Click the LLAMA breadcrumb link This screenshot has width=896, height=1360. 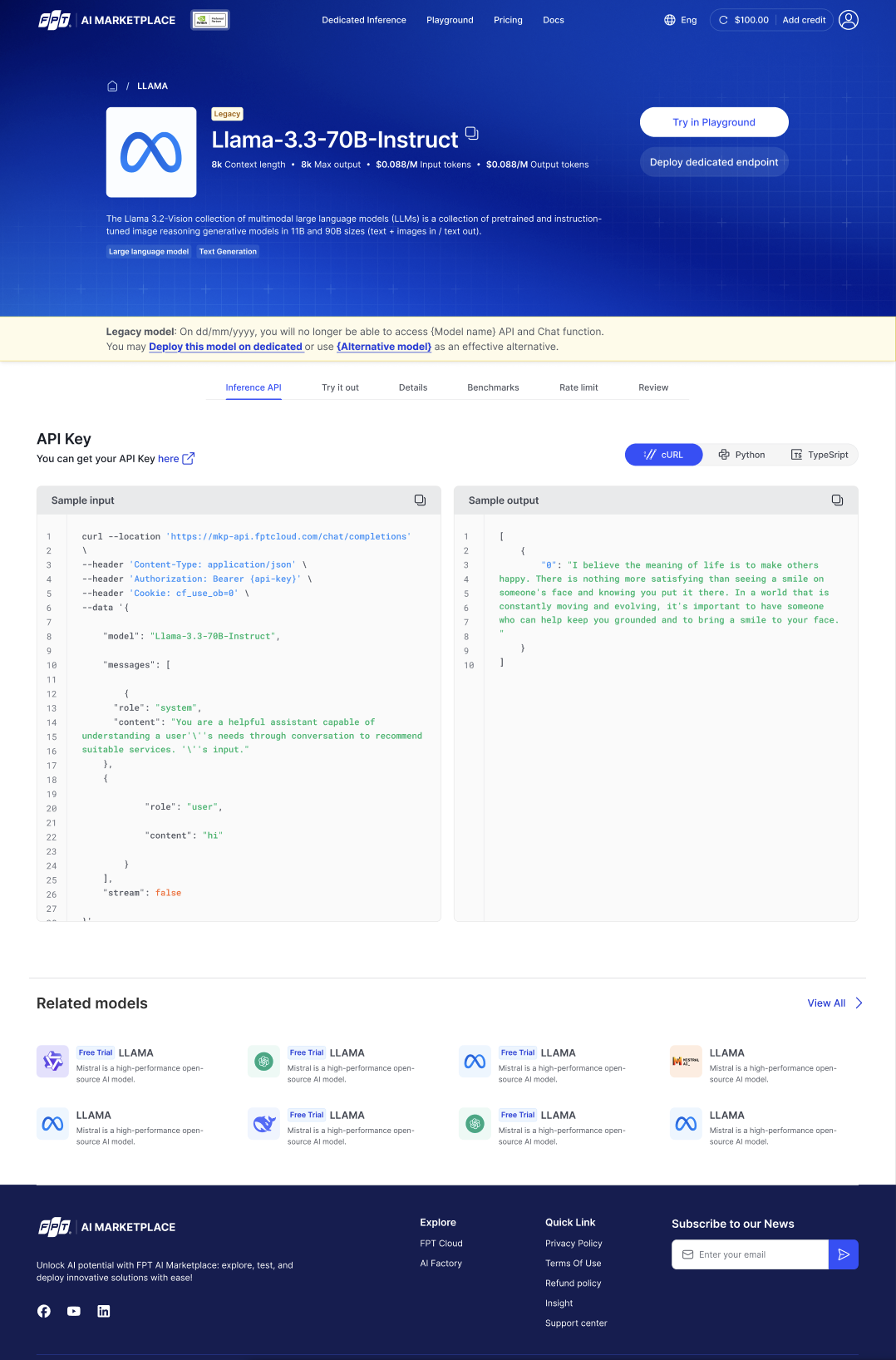[x=152, y=86]
